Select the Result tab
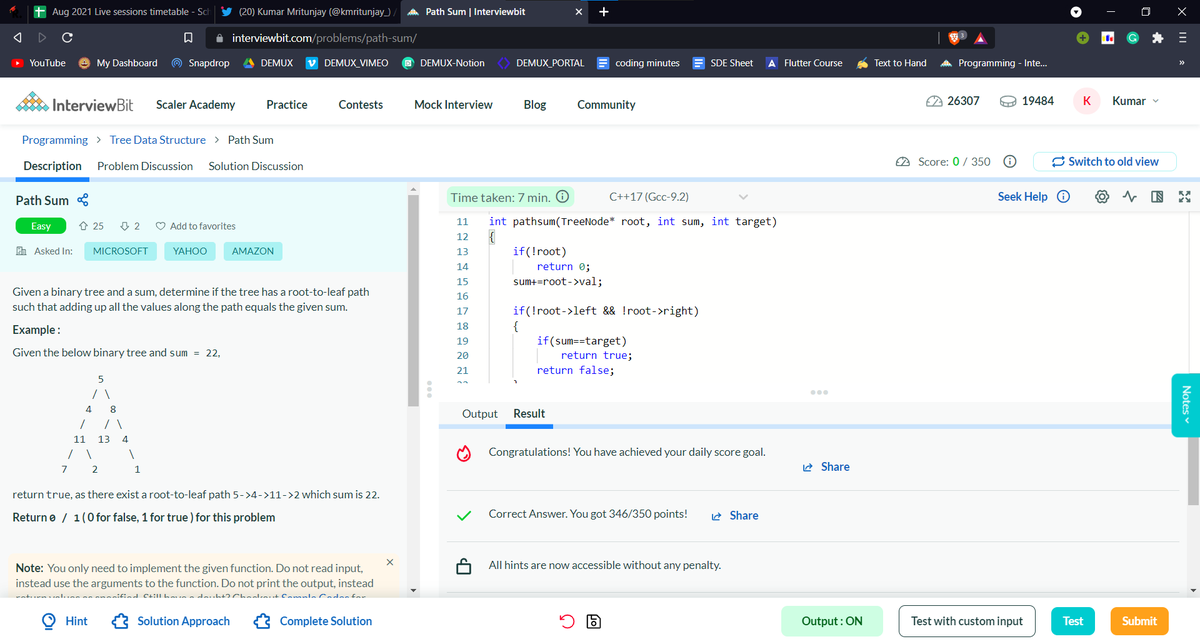 point(529,414)
